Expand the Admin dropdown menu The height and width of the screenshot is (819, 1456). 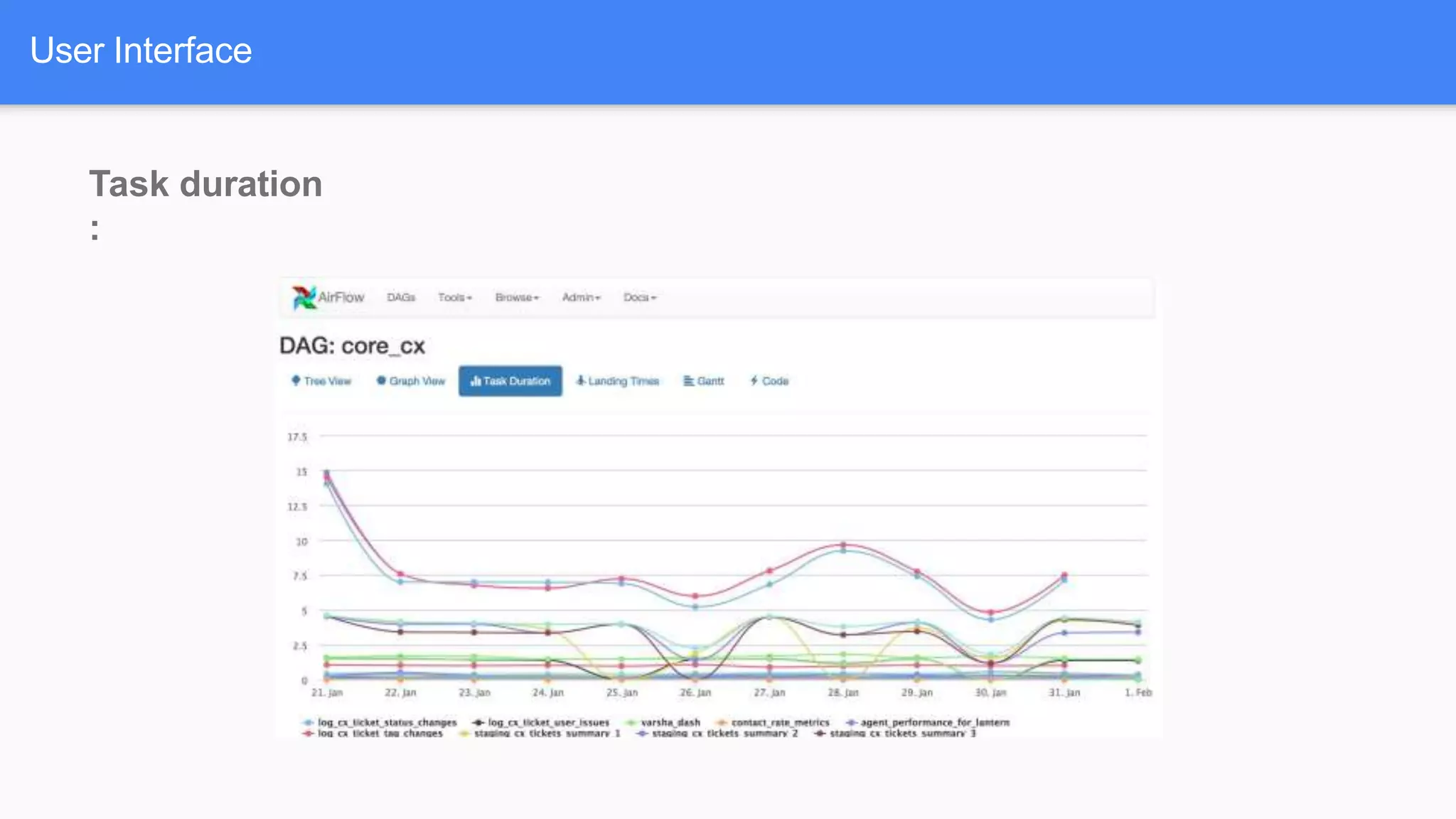tap(581, 297)
